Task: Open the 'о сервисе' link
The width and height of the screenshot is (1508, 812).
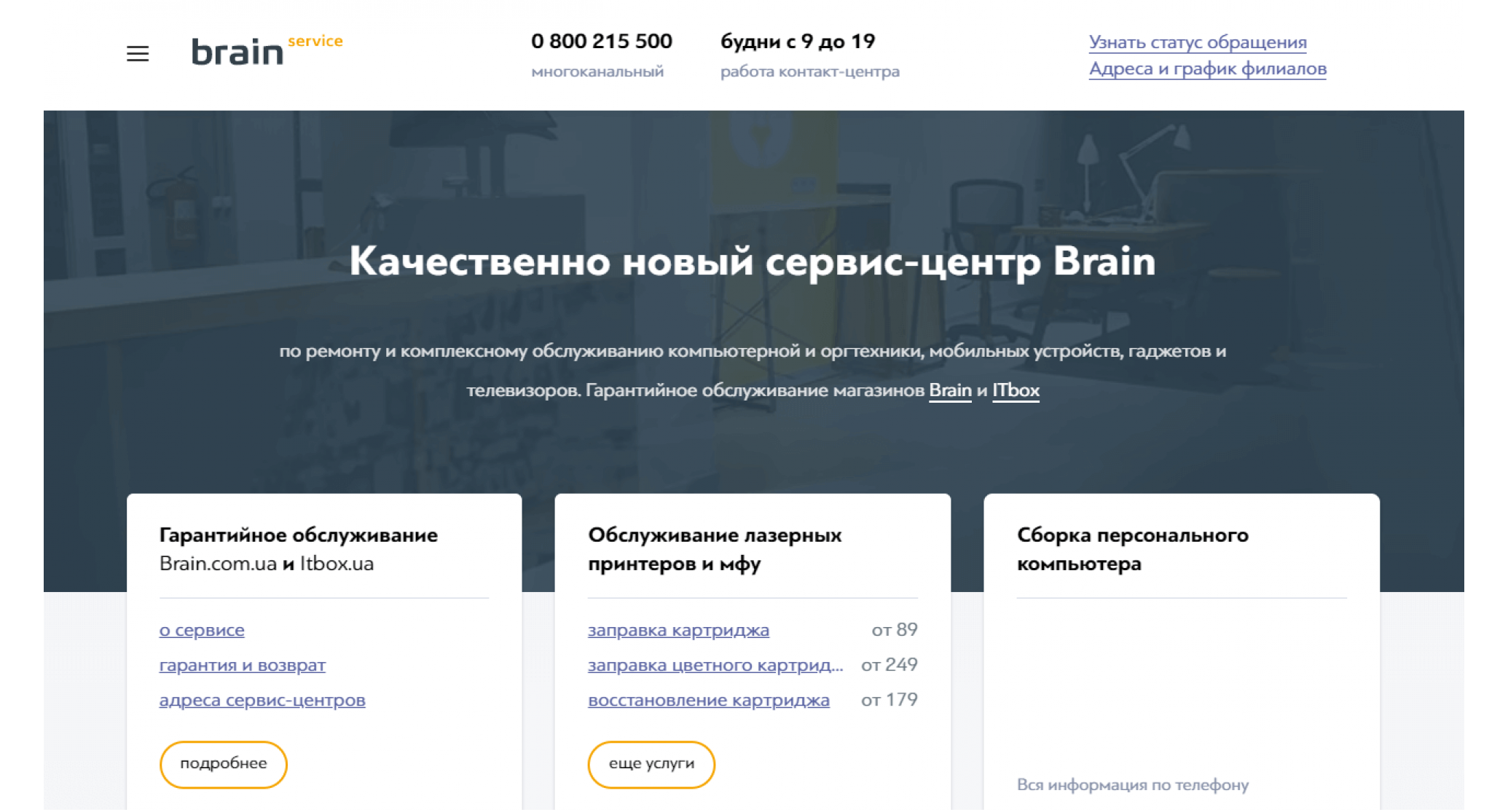Action: click(x=202, y=630)
